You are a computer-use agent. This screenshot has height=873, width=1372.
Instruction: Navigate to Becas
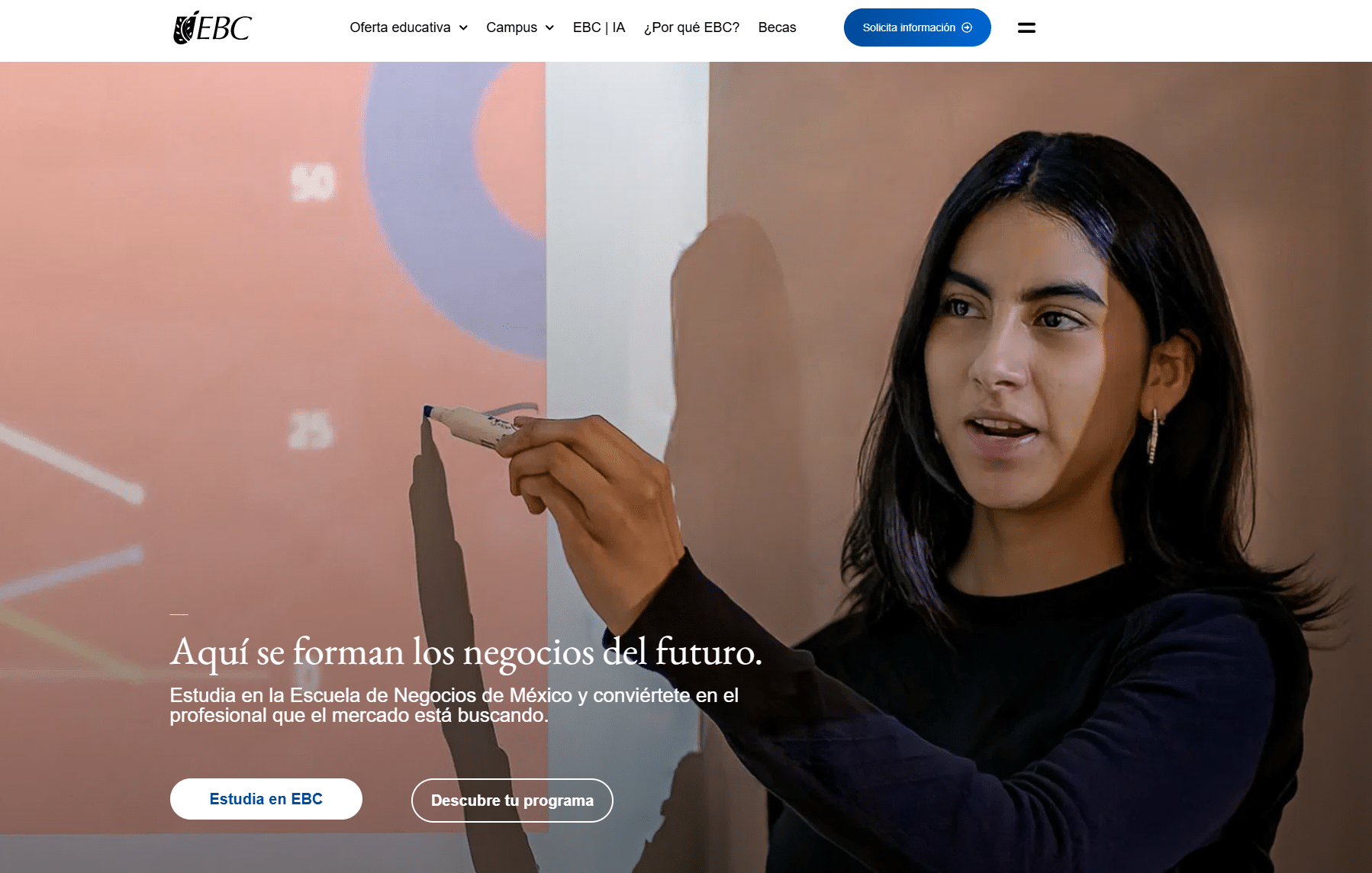pyautogui.click(x=777, y=27)
